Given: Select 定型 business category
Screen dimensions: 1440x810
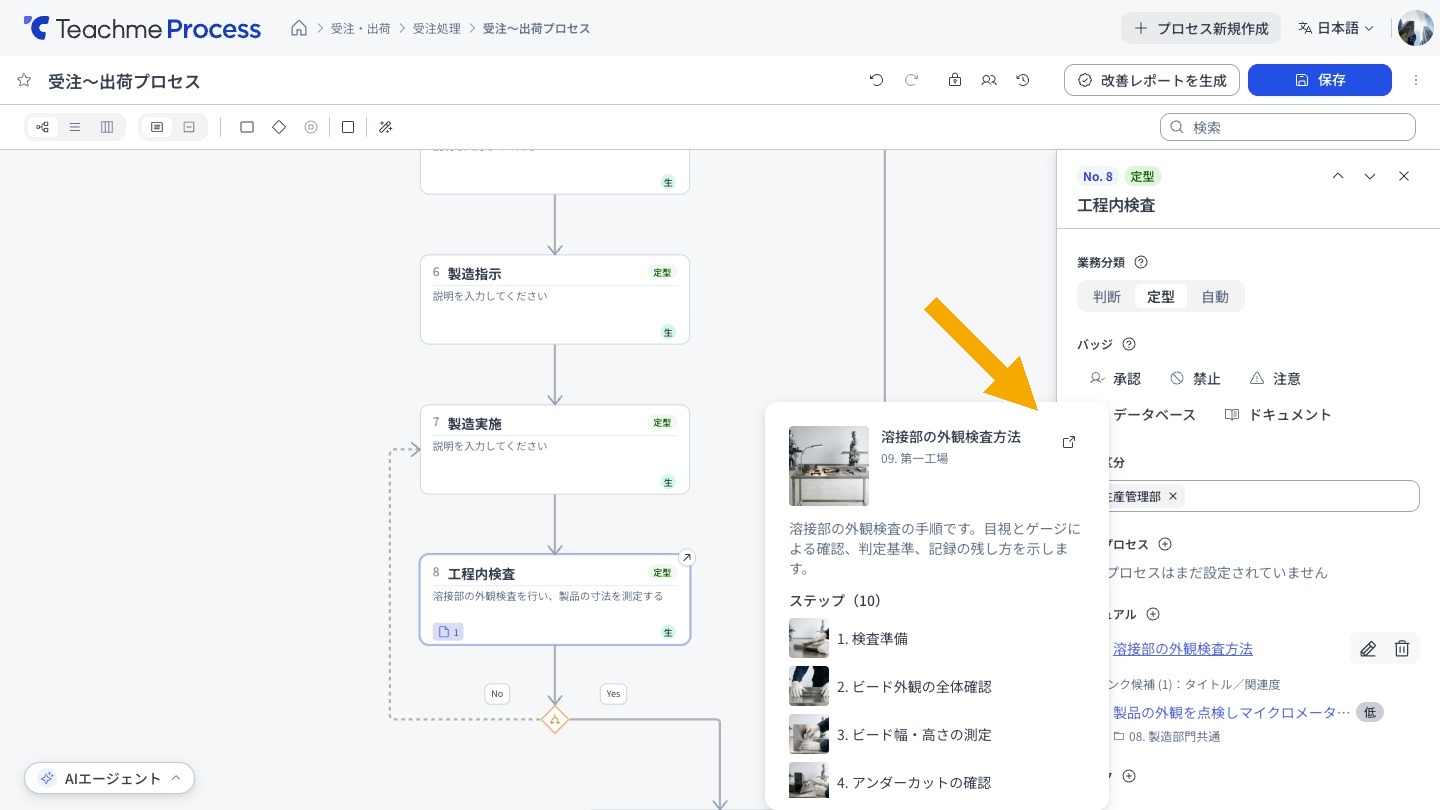Looking at the screenshot, I should (1161, 296).
